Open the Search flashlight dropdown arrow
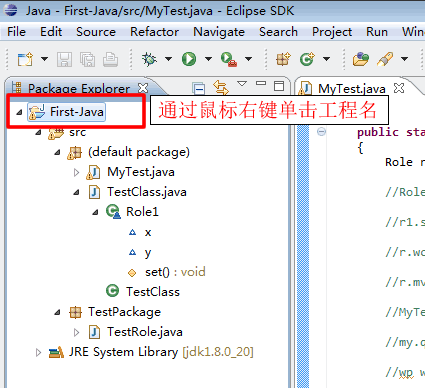 (x=405, y=59)
